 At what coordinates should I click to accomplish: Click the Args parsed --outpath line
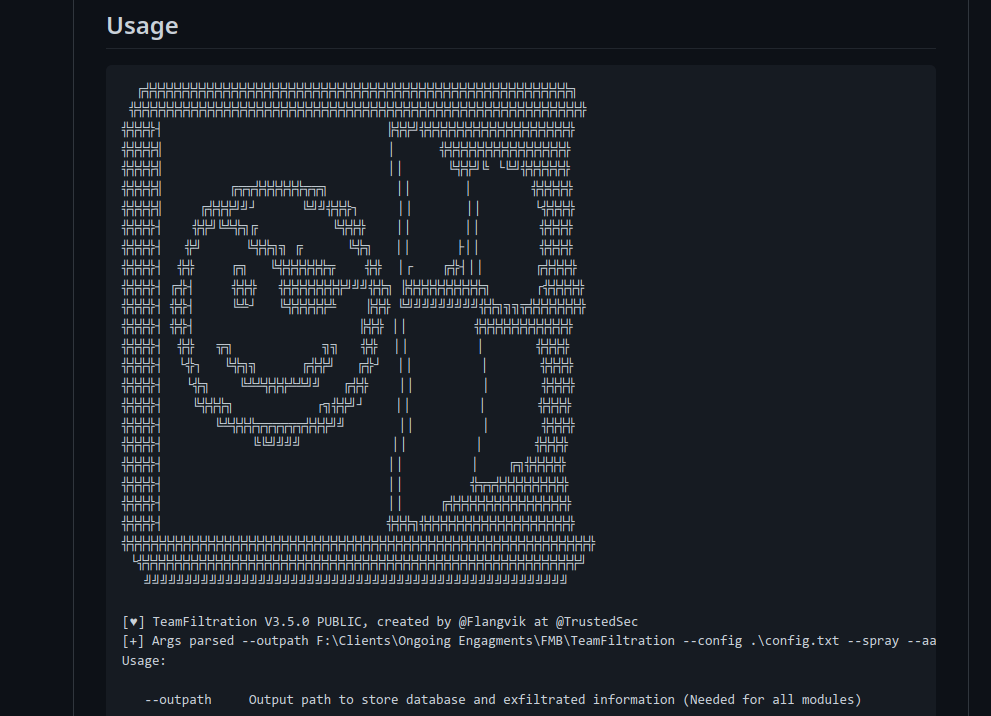pyautogui.click(x=529, y=641)
